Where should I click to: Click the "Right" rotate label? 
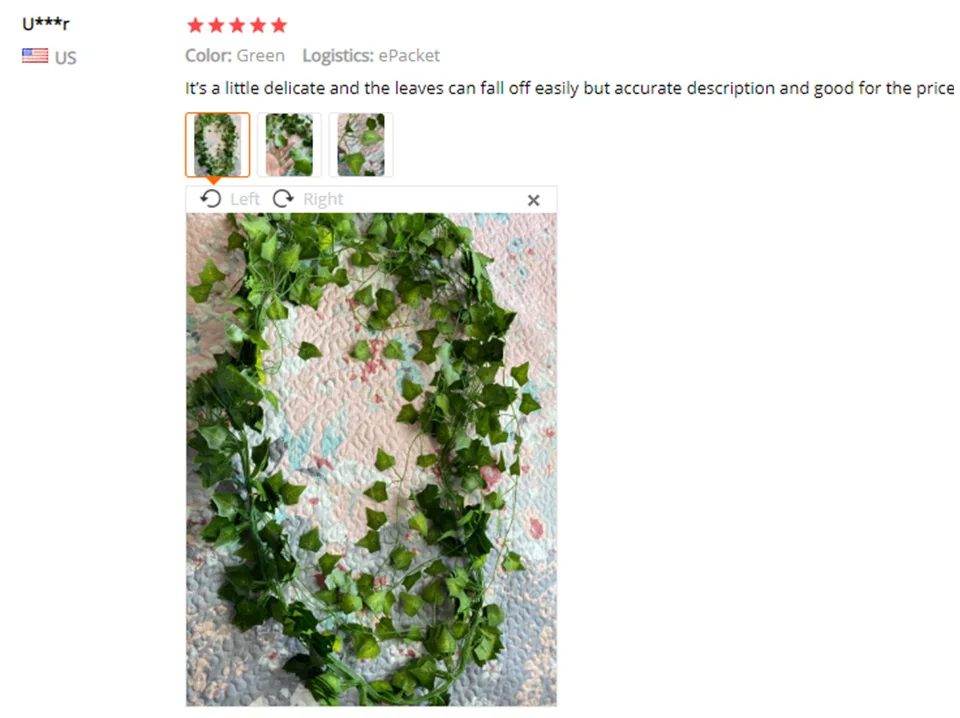323,199
